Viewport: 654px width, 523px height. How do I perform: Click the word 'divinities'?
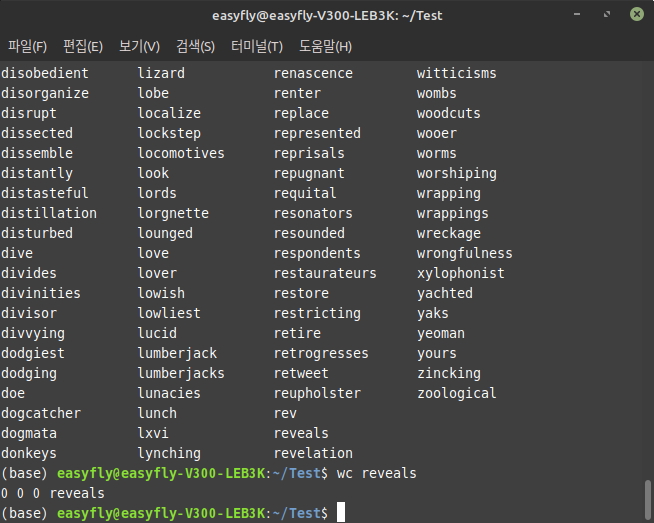point(40,294)
